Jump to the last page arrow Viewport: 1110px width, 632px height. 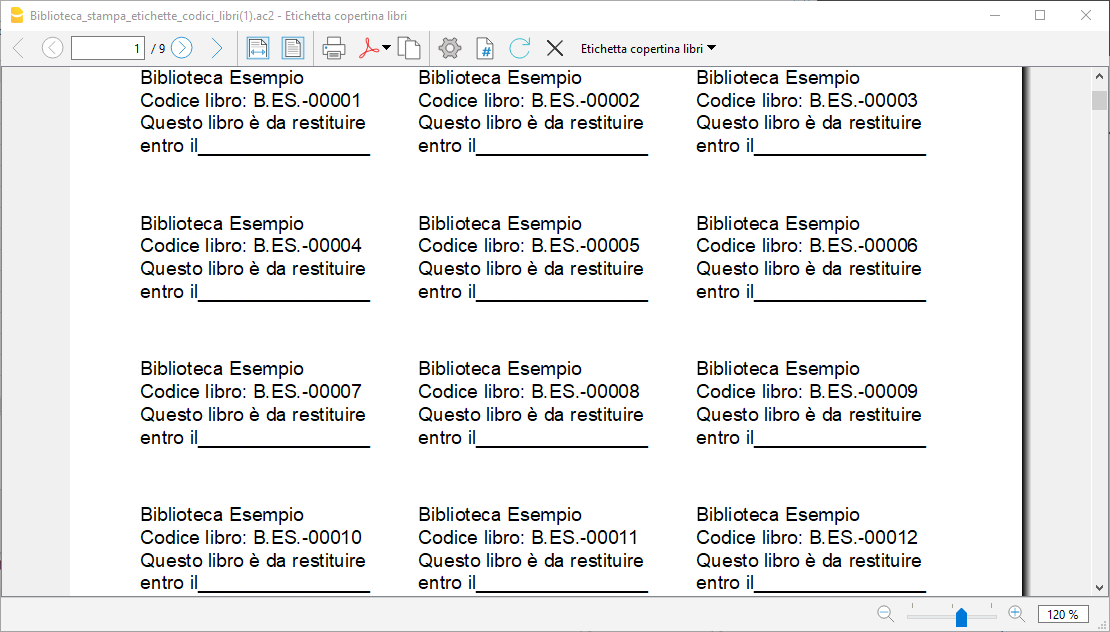pyautogui.click(x=216, y=48)
